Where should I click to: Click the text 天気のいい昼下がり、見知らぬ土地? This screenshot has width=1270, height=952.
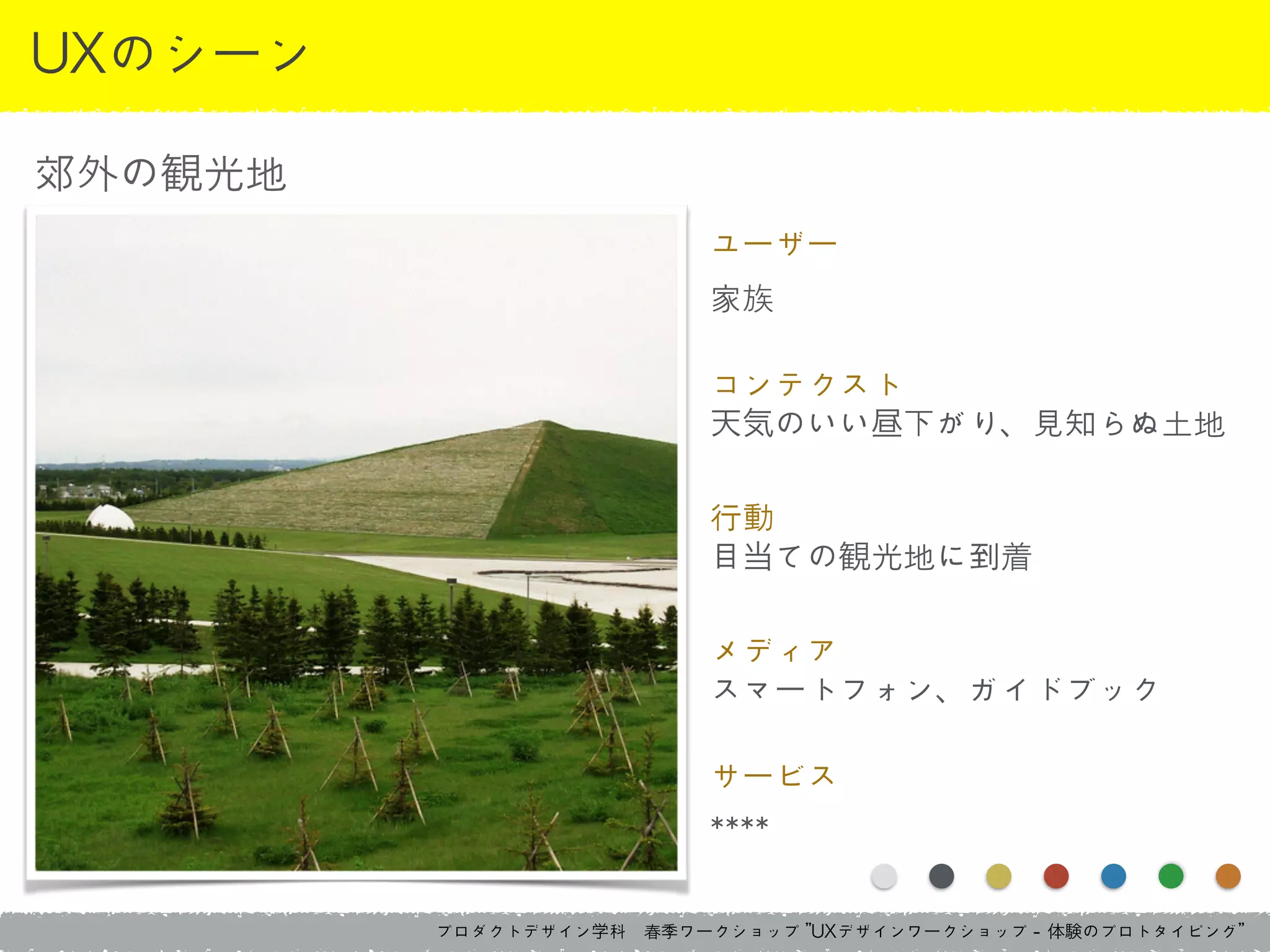pyautogui.click(x=969, y=425)
